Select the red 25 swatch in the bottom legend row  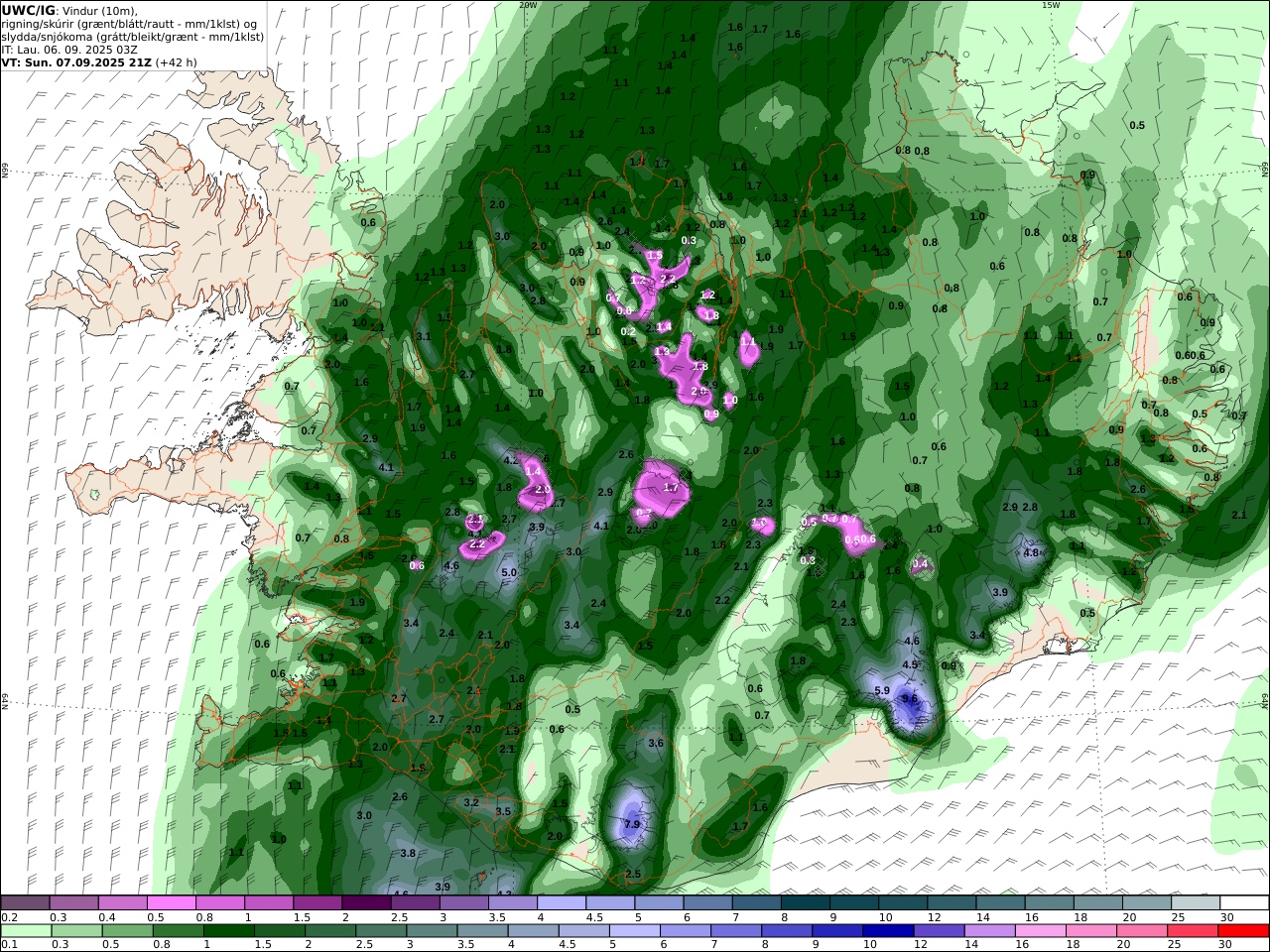pos(1193,931)
